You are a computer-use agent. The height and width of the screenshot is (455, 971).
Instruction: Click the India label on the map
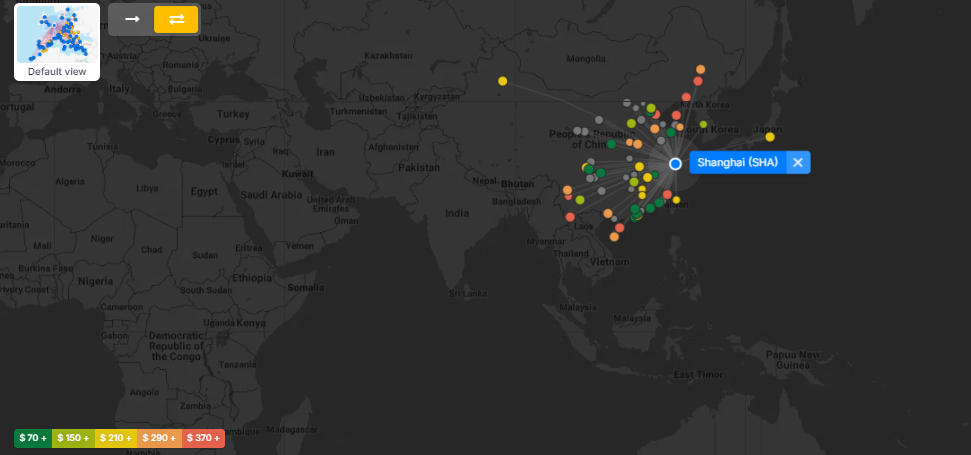[x=457, y=213]
